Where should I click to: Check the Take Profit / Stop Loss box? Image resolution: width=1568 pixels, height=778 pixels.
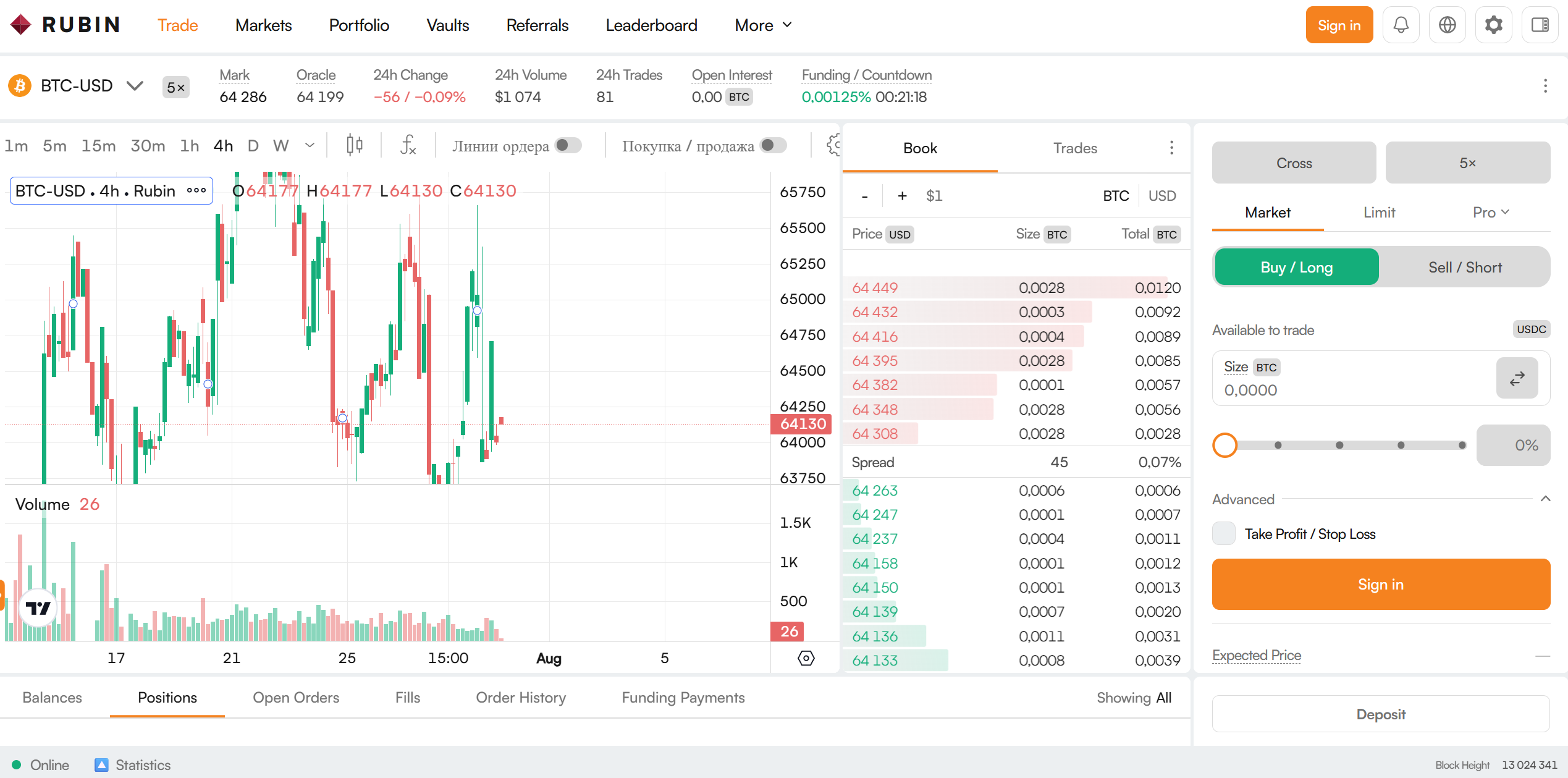point(1223,533)
